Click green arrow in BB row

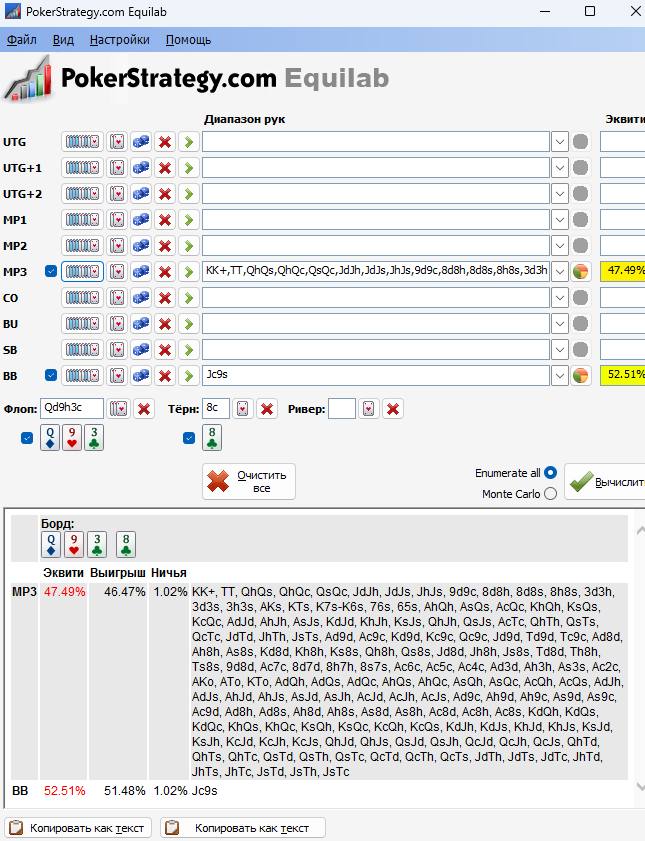pos(189,375)
